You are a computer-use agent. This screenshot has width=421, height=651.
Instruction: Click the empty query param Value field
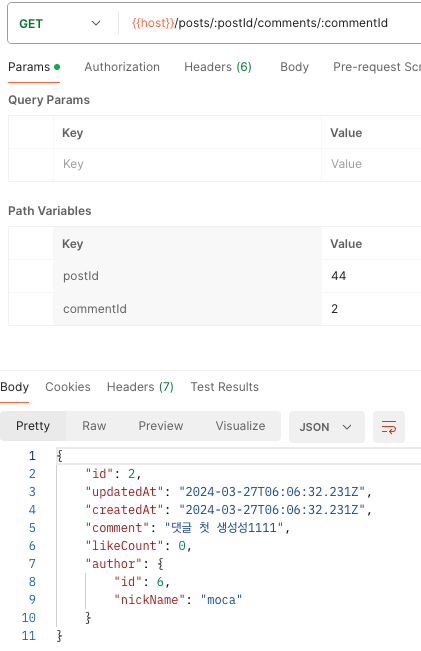coord(371,164)
